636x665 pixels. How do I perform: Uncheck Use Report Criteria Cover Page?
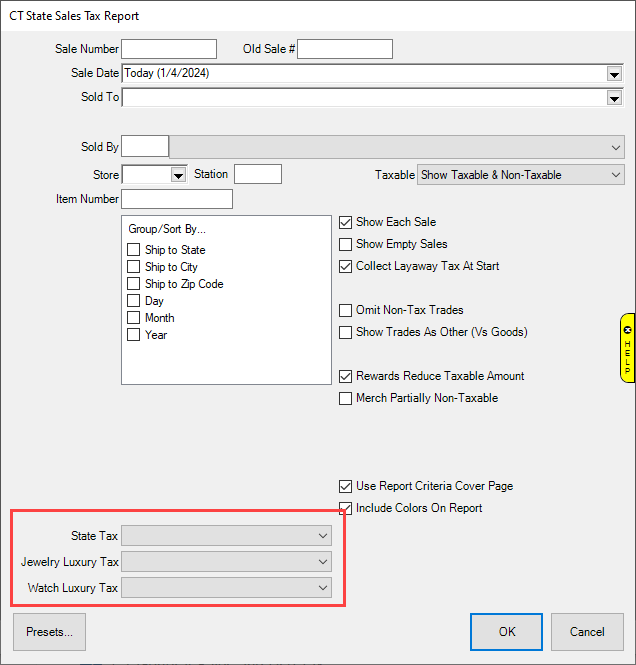346,486
